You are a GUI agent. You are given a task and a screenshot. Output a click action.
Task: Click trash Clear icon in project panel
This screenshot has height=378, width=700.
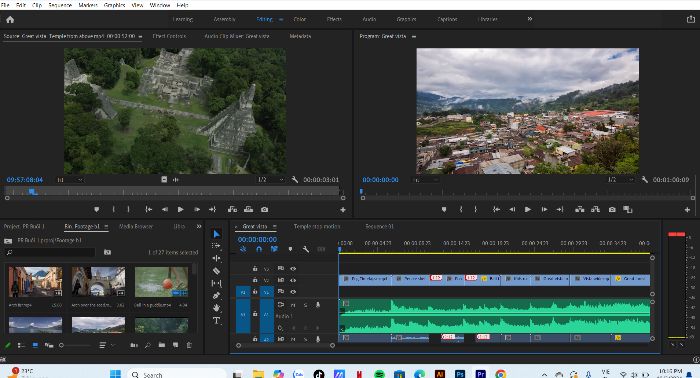coord(189,345)
